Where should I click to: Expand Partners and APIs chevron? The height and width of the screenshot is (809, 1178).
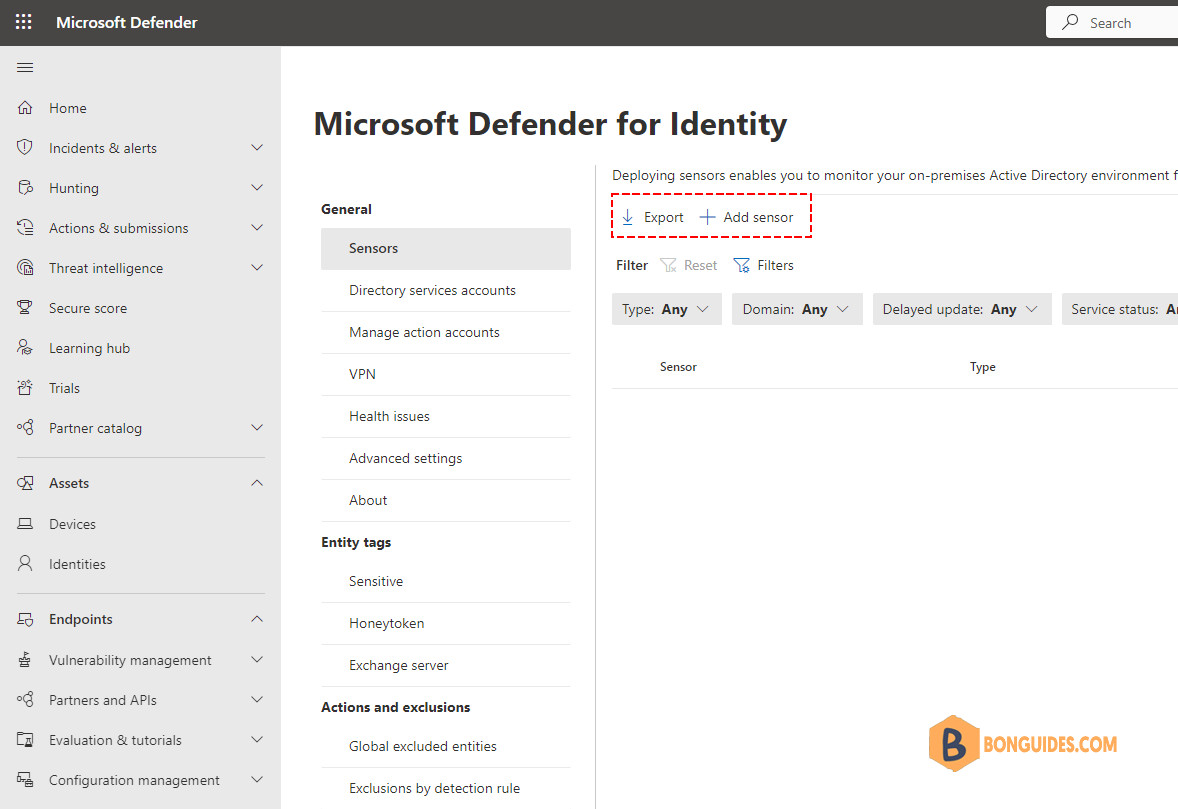257,699
